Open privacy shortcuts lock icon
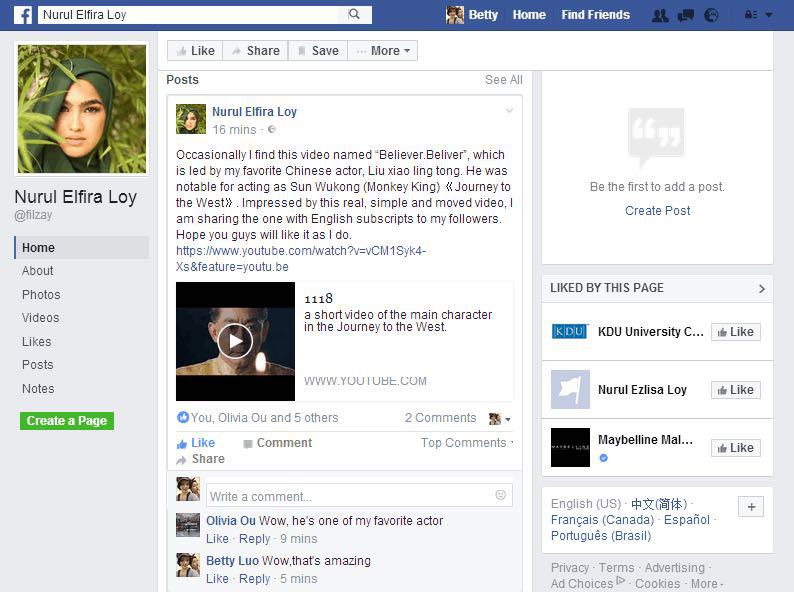 pos(751,15)
